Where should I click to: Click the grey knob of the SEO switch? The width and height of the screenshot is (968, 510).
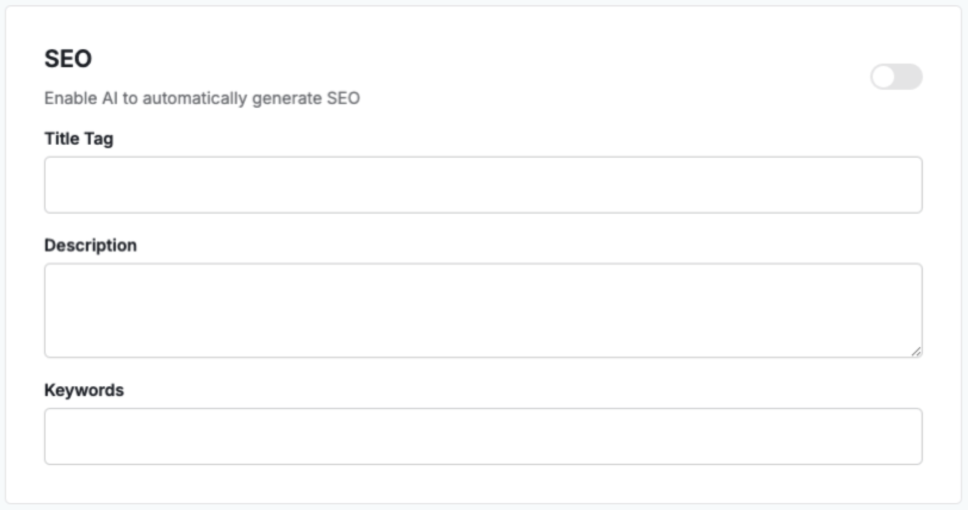point(884,77)
